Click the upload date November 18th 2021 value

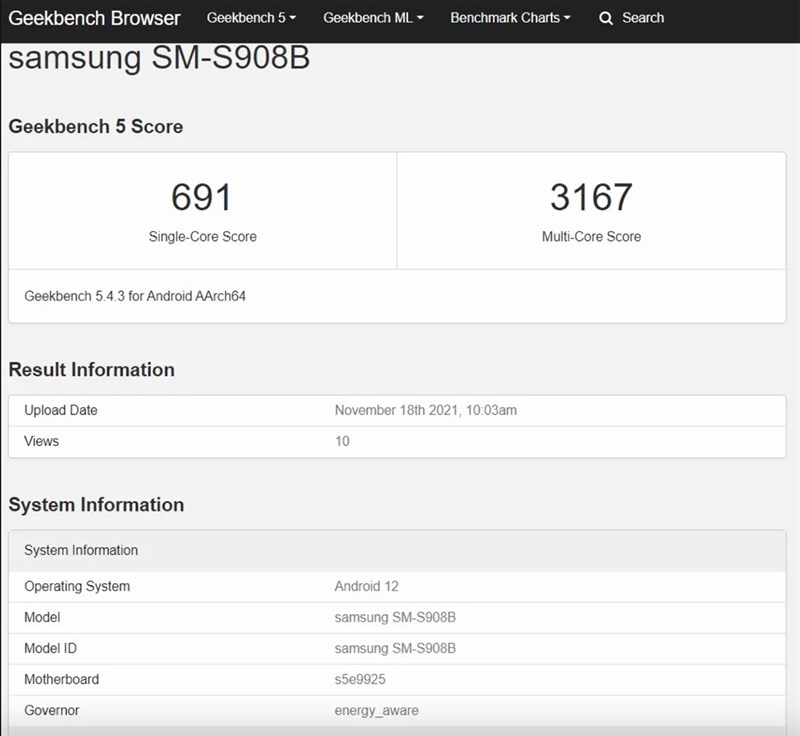[425, 410]
